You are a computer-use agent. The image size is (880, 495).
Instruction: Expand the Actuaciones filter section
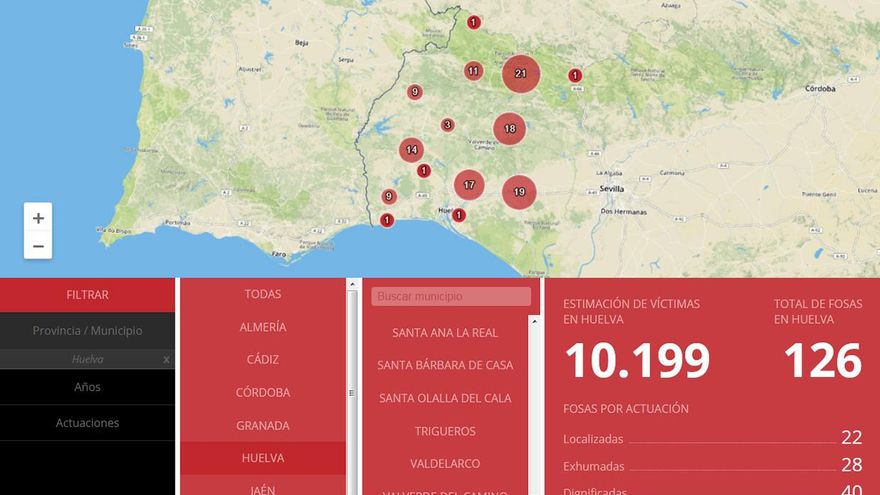click(x=87, y=423)
